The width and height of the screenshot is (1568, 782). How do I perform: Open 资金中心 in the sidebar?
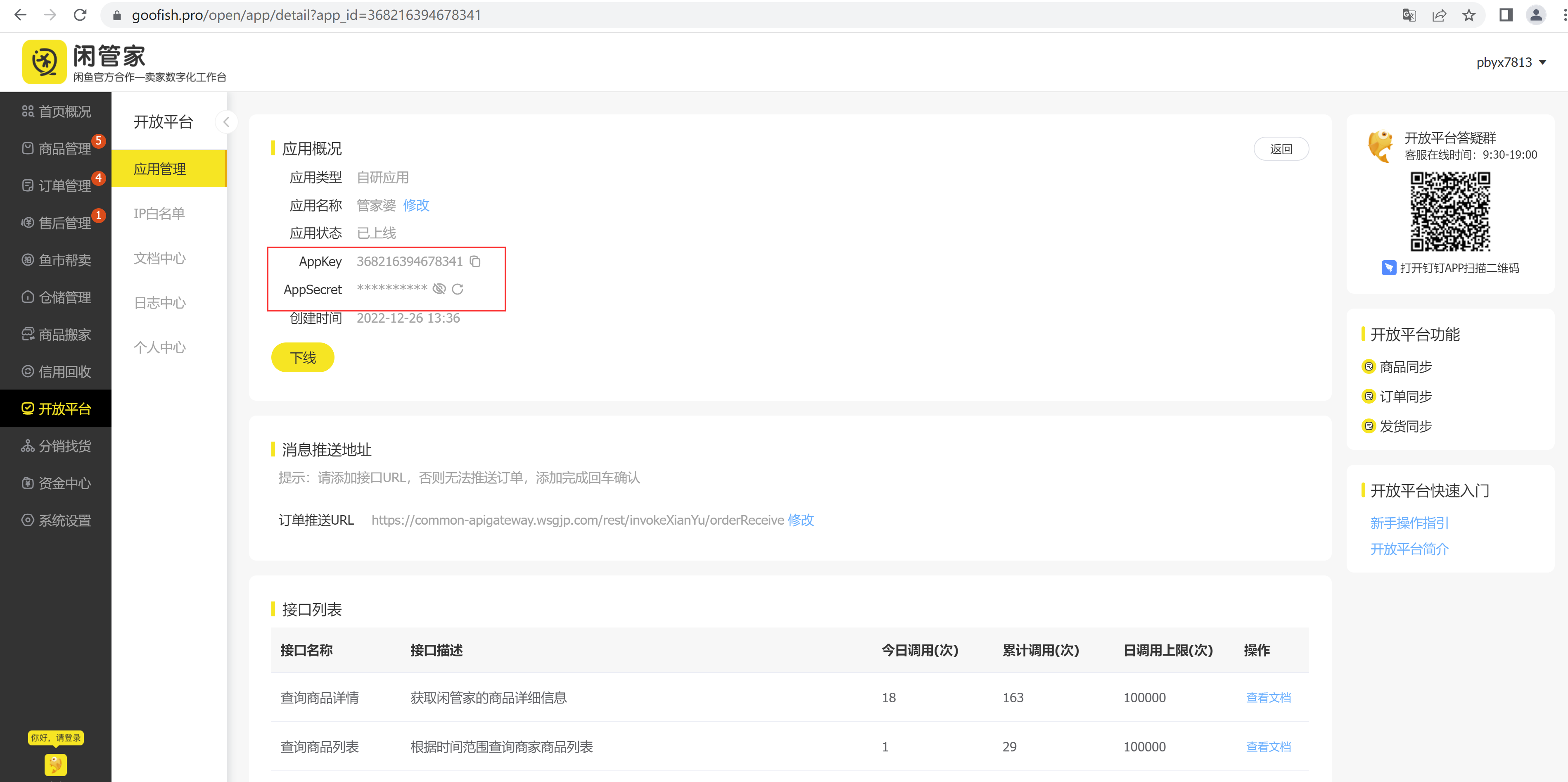pos(55,483)
